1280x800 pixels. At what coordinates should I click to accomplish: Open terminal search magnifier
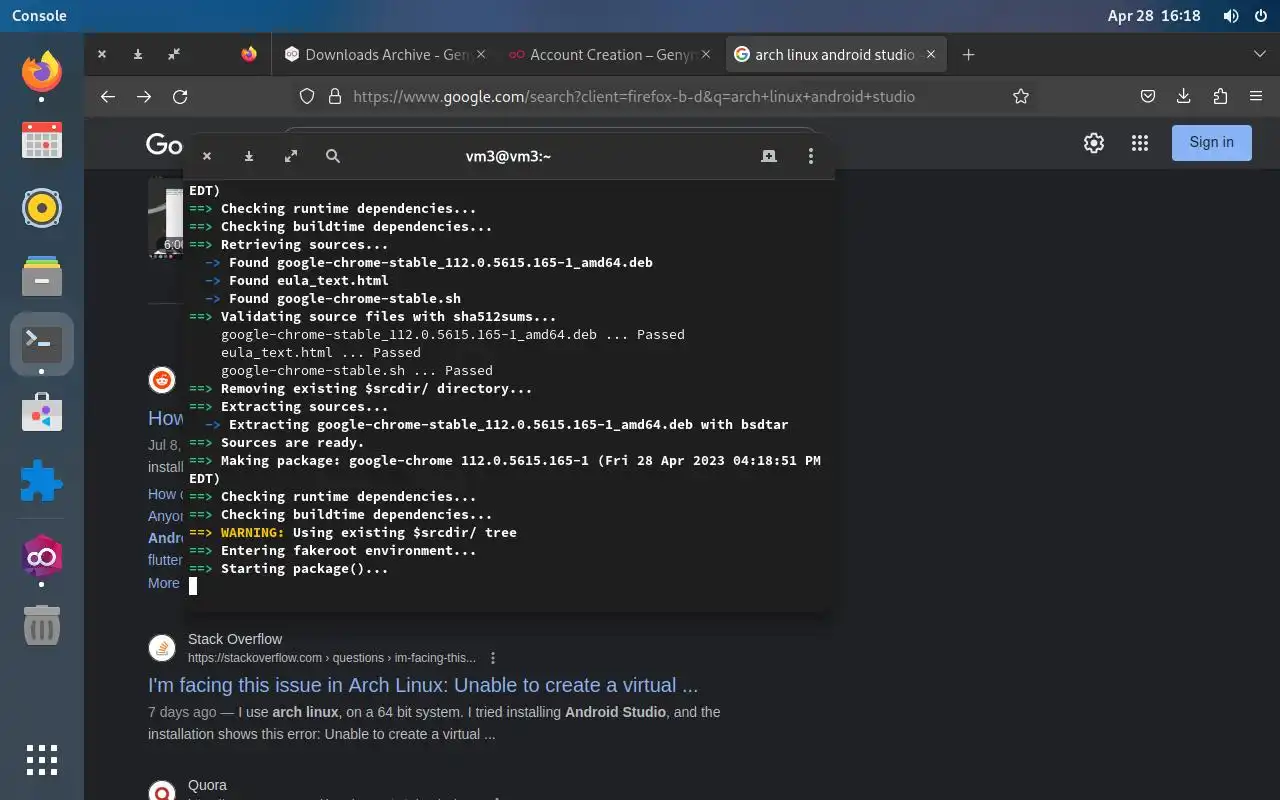coord(333,156)
